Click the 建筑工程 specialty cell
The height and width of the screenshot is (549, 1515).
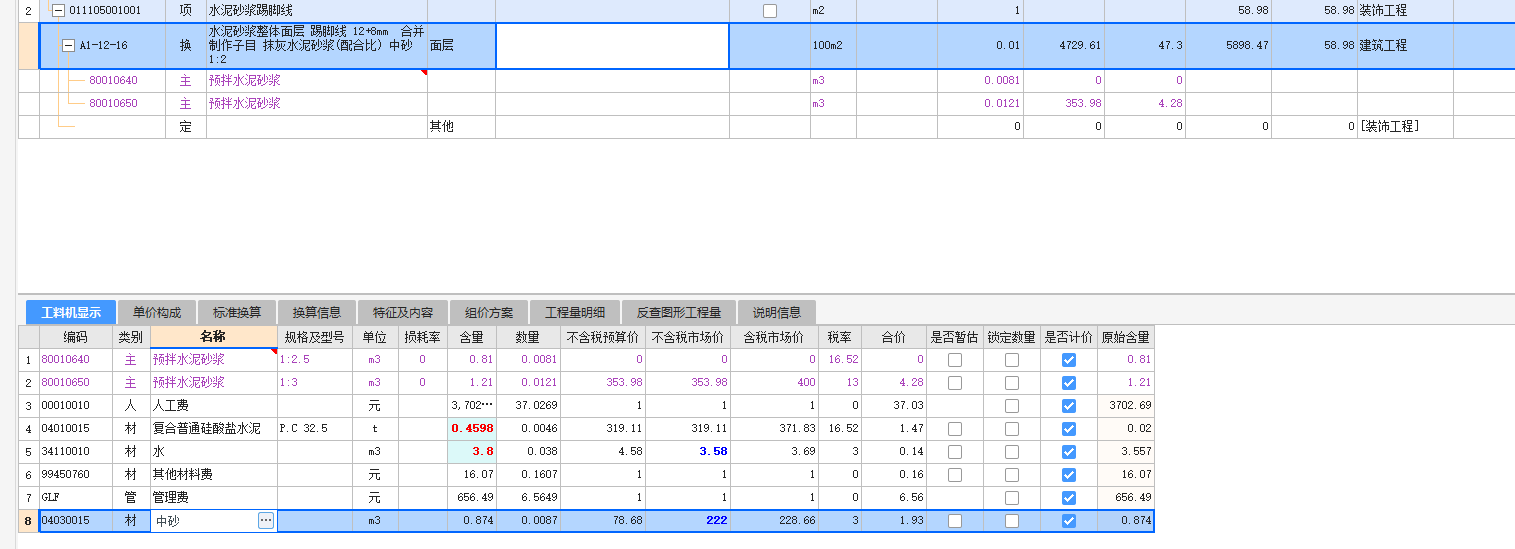[x=1405, y=45]
